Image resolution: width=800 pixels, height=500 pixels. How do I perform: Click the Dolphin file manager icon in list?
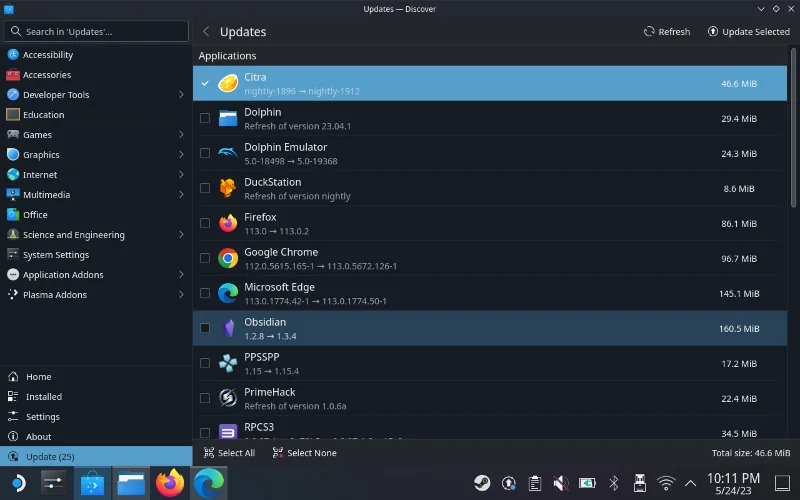click(x=228, y=118)
